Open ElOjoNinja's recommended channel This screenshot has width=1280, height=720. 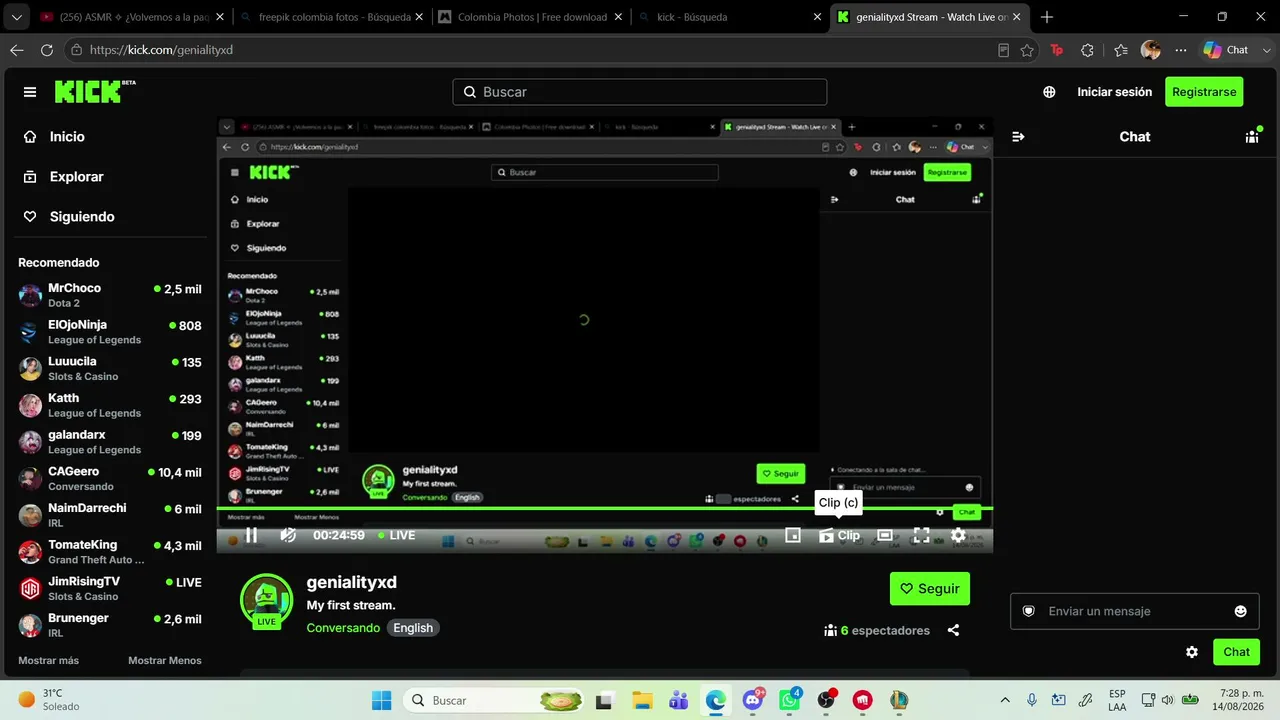(x=110, y=332)
